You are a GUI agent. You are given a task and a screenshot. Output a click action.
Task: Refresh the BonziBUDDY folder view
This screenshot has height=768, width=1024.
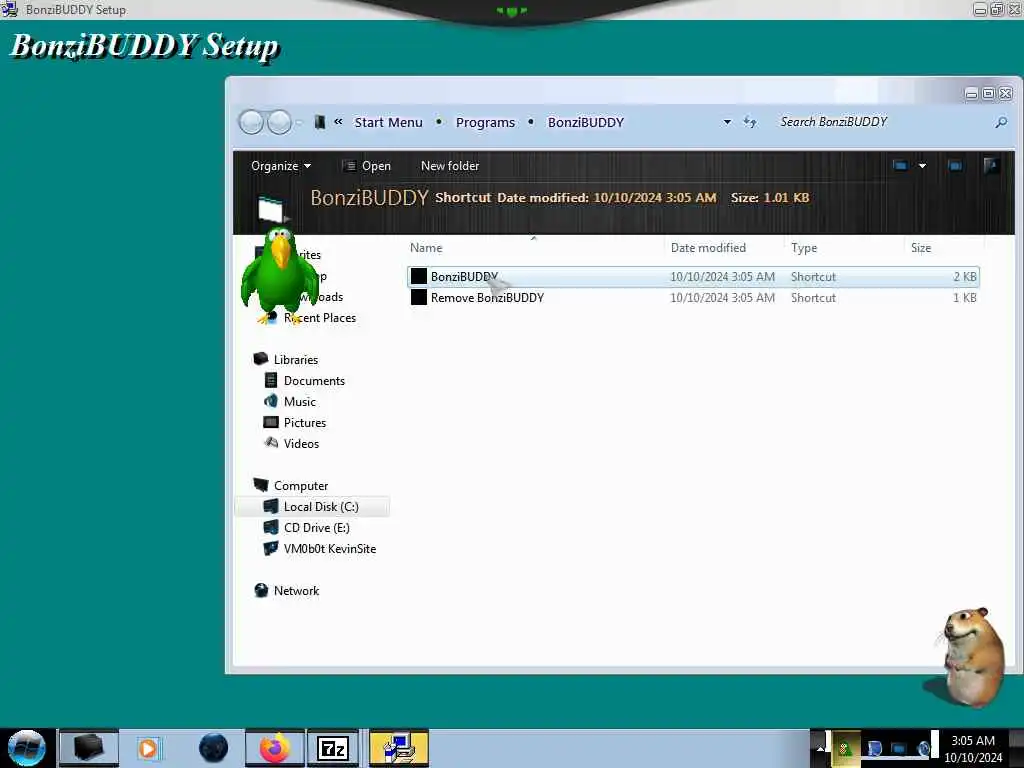[x=750, y=122]
